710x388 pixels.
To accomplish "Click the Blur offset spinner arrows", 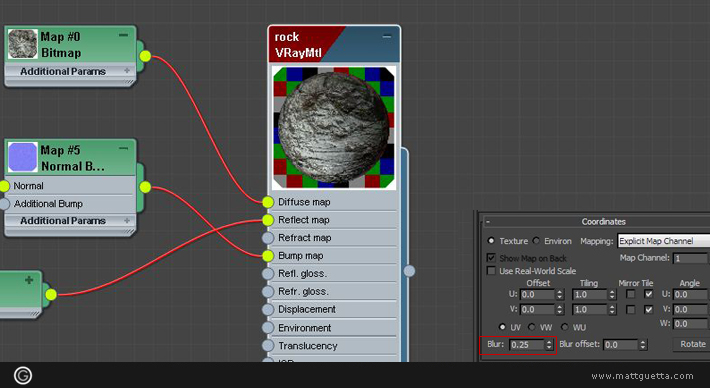I will pyautogui.click(x=643, y=345).
